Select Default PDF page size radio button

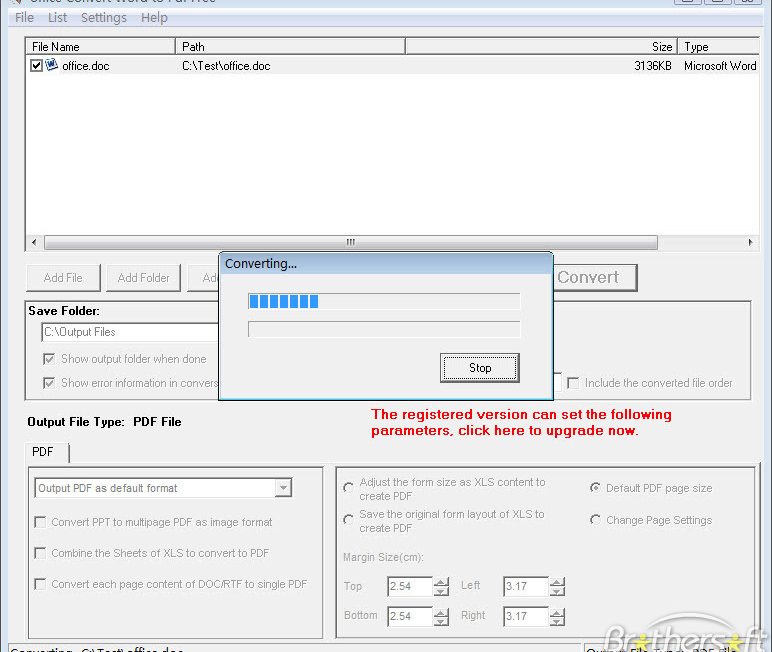596,488
